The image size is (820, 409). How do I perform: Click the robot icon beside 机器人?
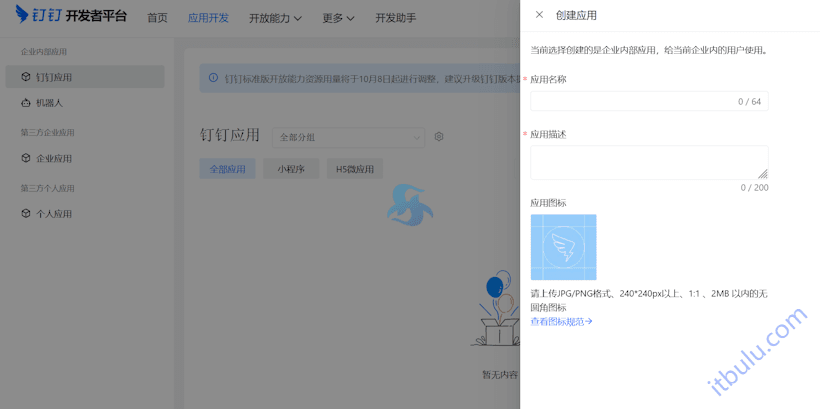point(26,103)
